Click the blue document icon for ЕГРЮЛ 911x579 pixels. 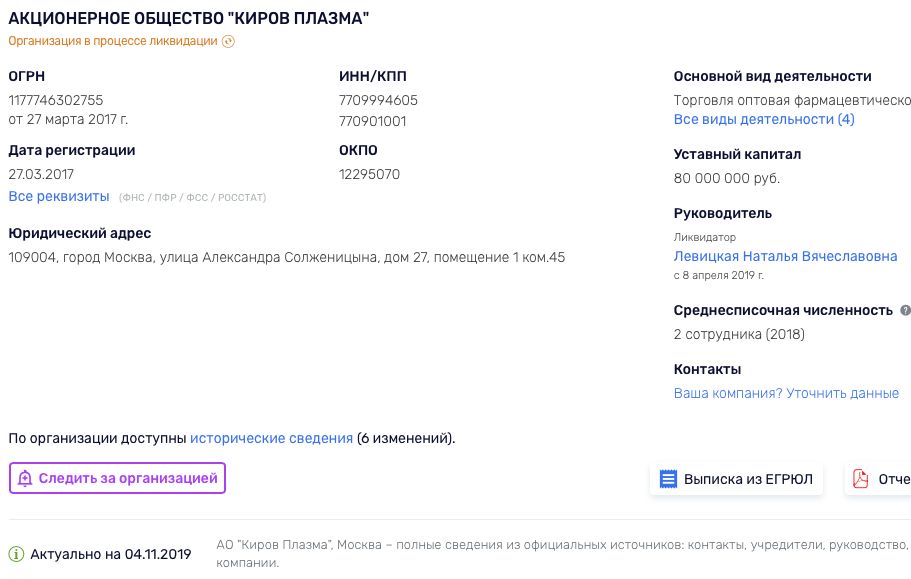click(x=668, y=479)
